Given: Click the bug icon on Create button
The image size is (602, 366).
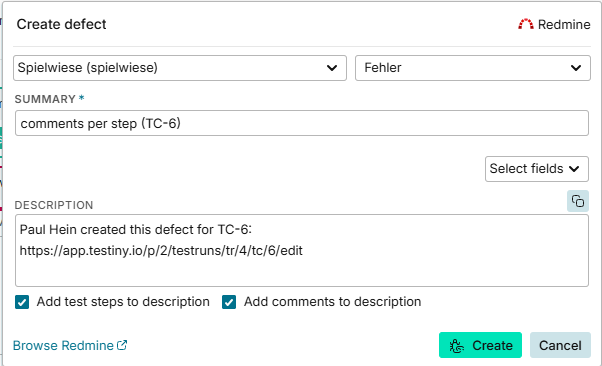Looking at the screenshot, I should (456, 346).
